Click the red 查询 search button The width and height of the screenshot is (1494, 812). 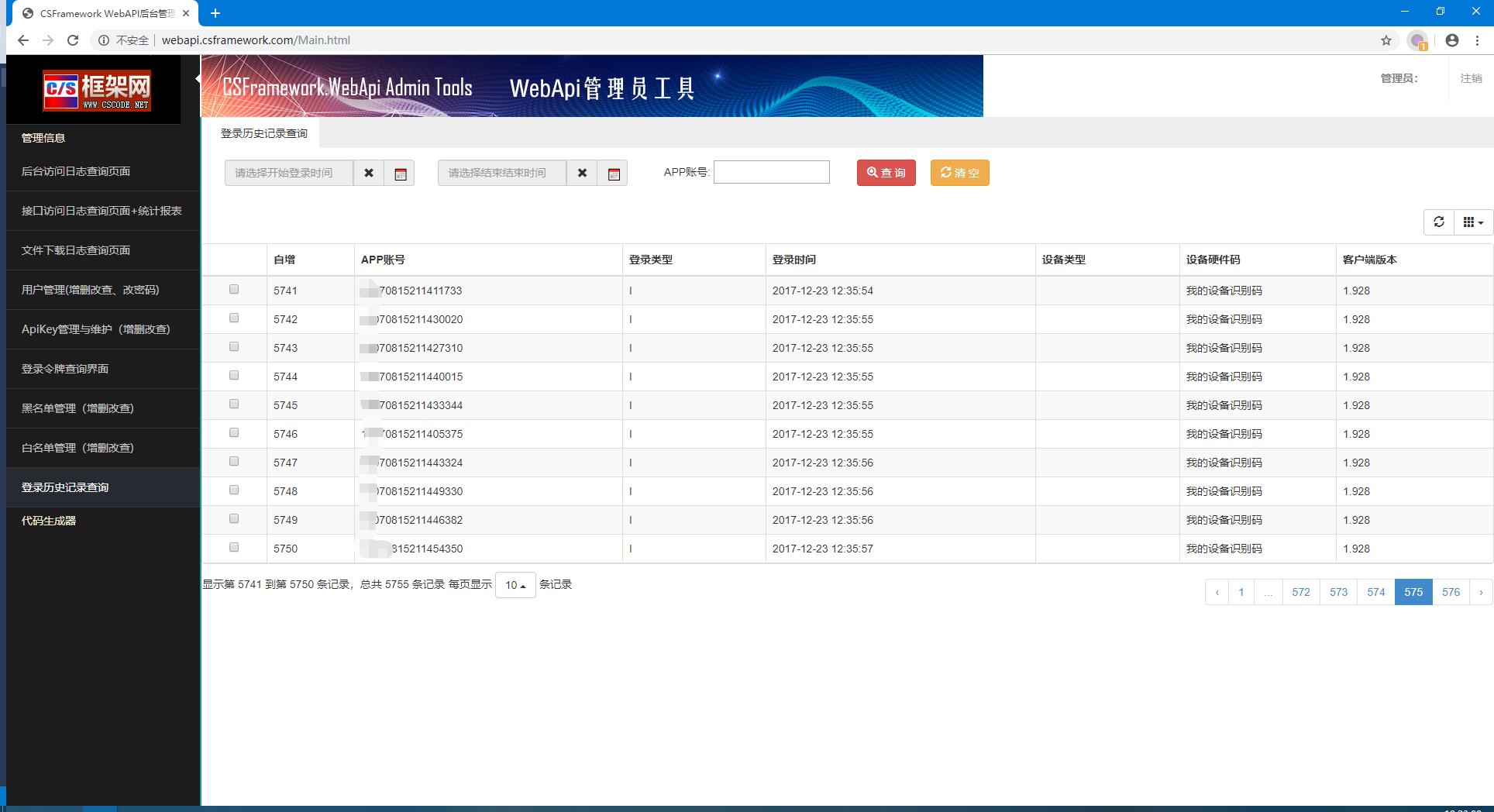coord(886,173)
